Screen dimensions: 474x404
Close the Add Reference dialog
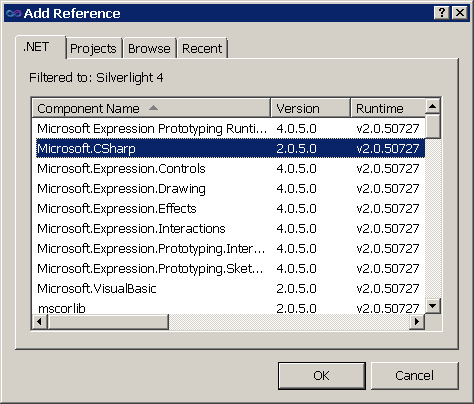[x=460, y=13]
